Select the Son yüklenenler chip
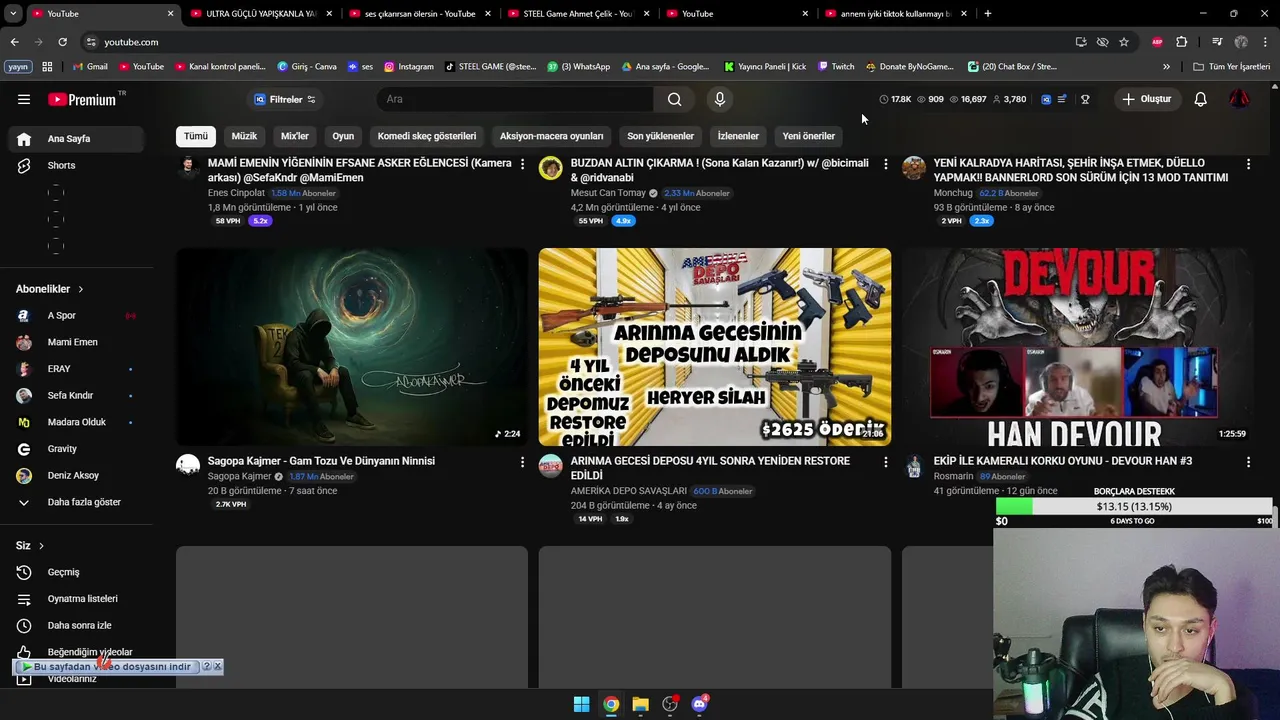The width and height of the screenshot is (1280, 720). click(x=660, y=136)
